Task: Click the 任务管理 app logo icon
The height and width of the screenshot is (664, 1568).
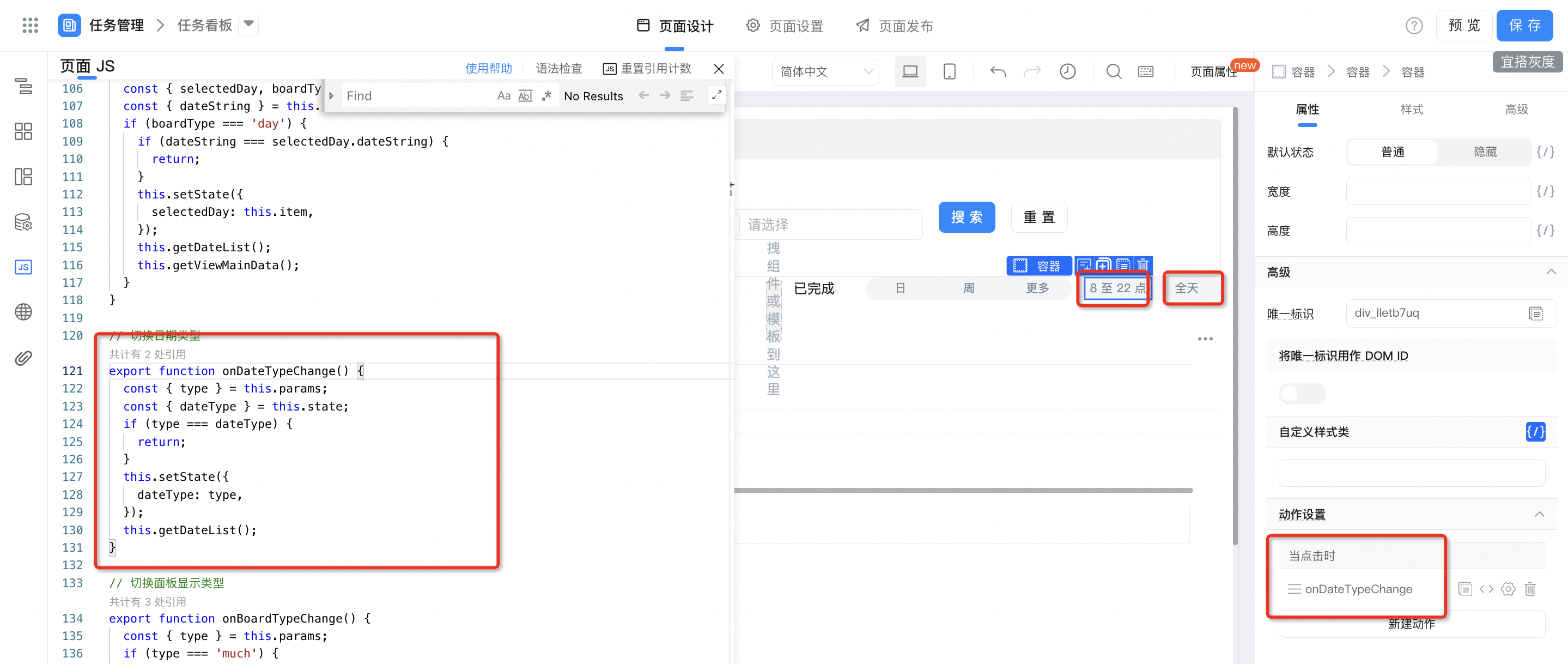Action: pos(69,25)
